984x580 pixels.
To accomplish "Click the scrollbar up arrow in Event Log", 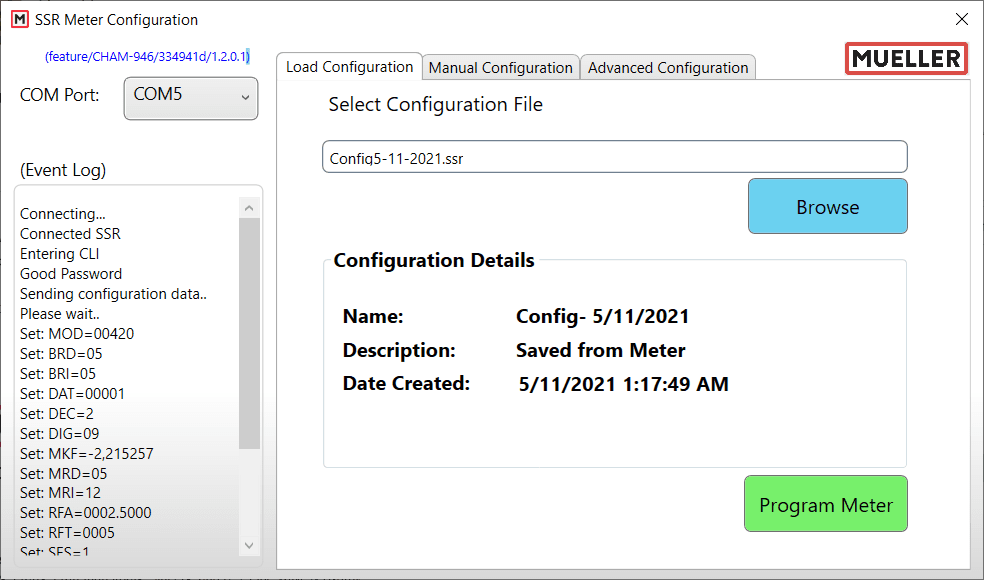I will [x=249, y=205].
